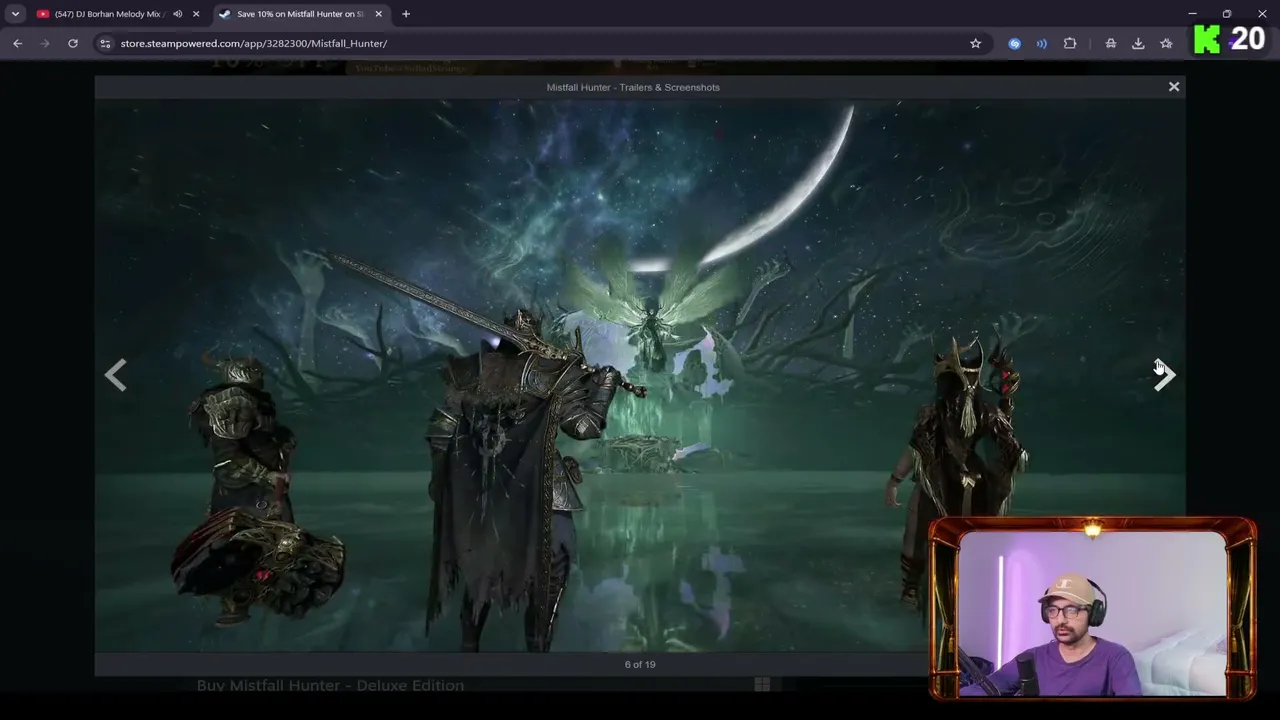
Task: Mute the DJ Borhan Melody Mix tab
Action: [x=177, y=14]
